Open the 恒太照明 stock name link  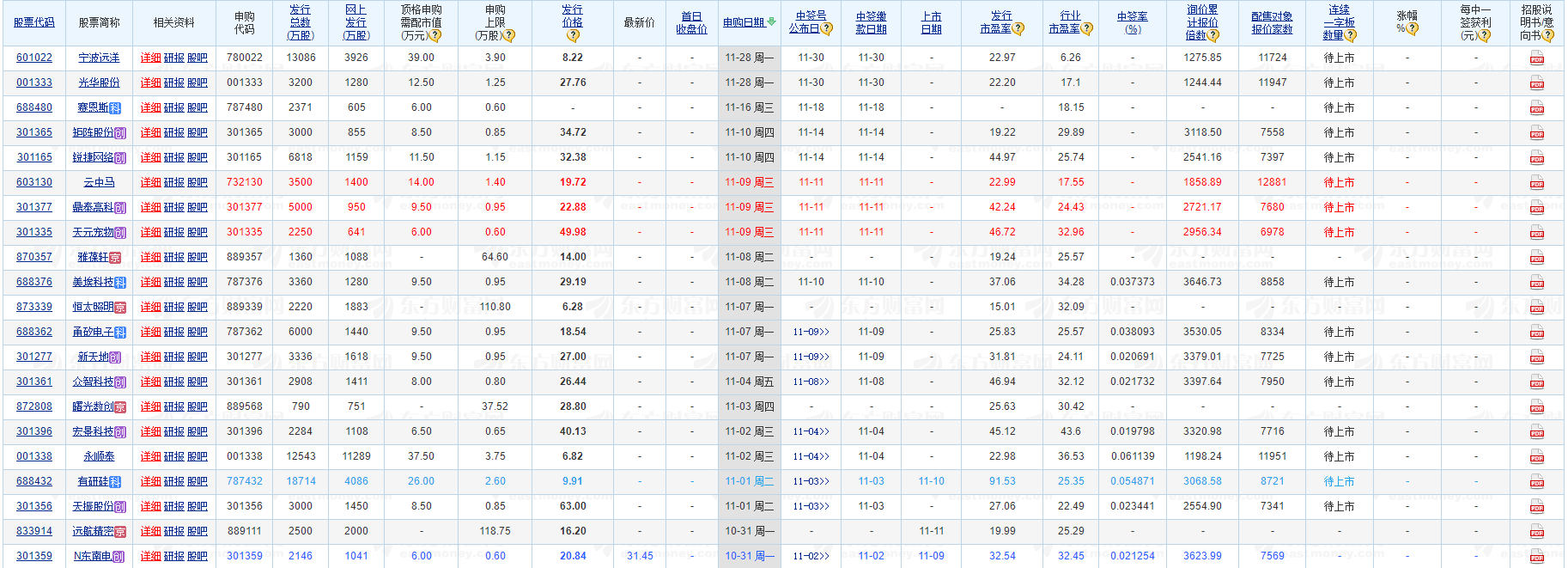pos(93,307)
